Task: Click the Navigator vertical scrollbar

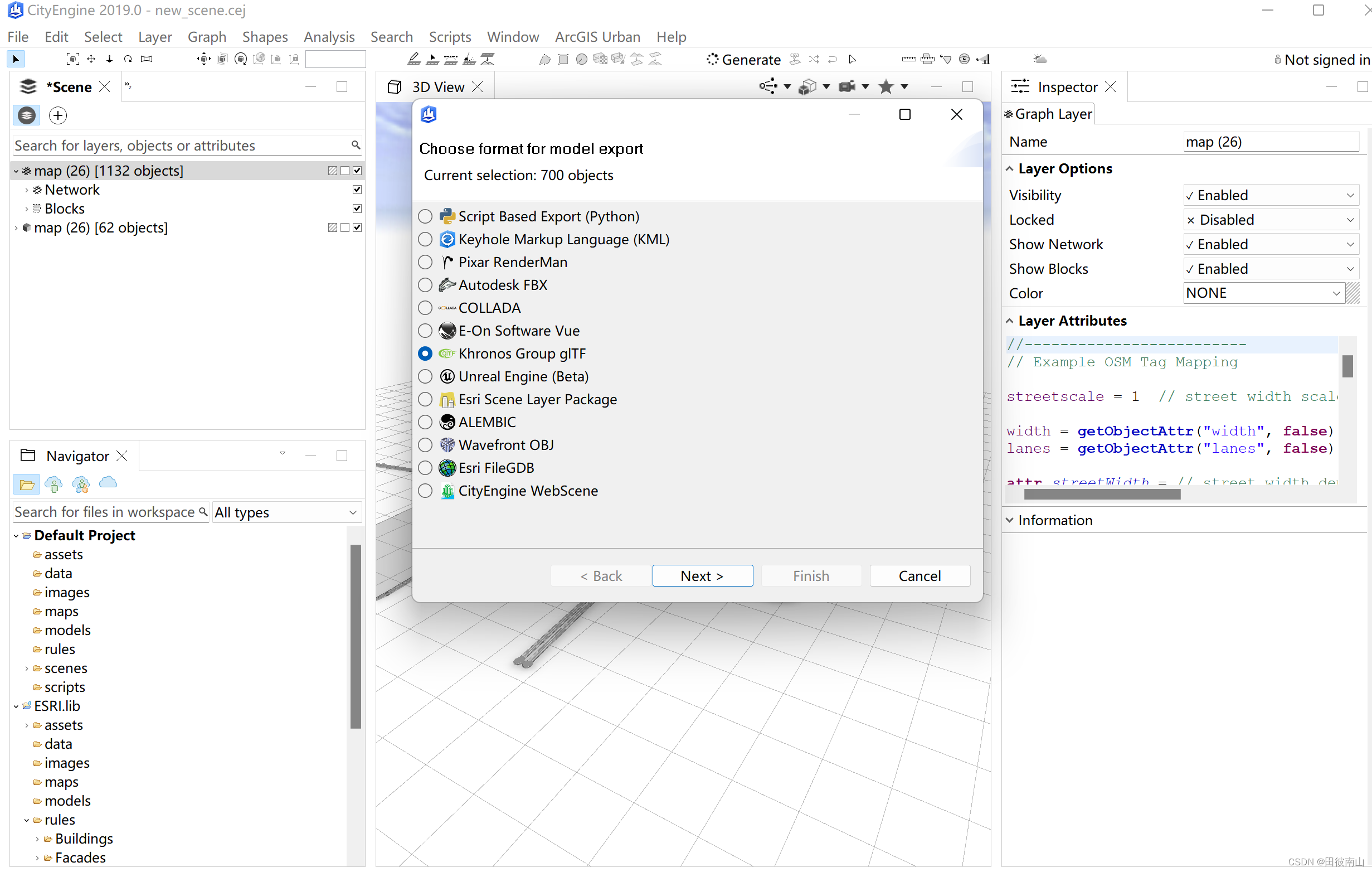Action: pyautogui.click(x=356, y=637)
